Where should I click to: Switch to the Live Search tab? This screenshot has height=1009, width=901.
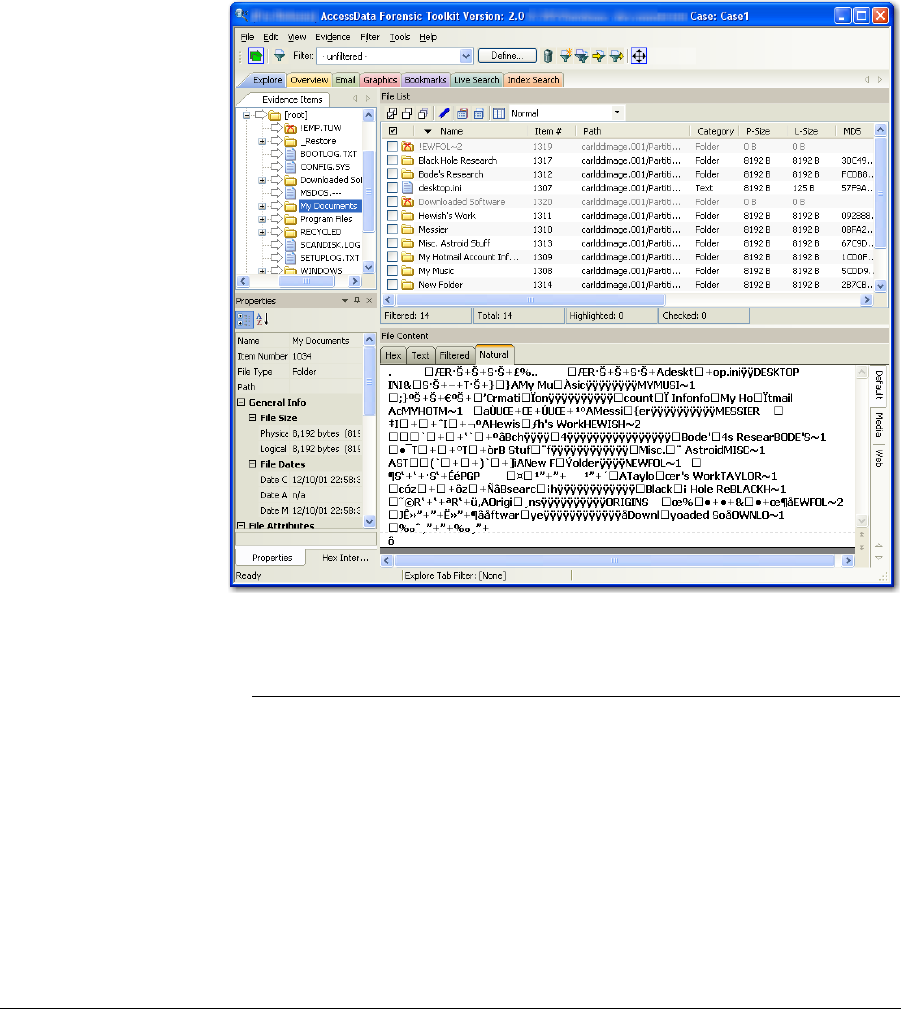[x=476, y=80]
